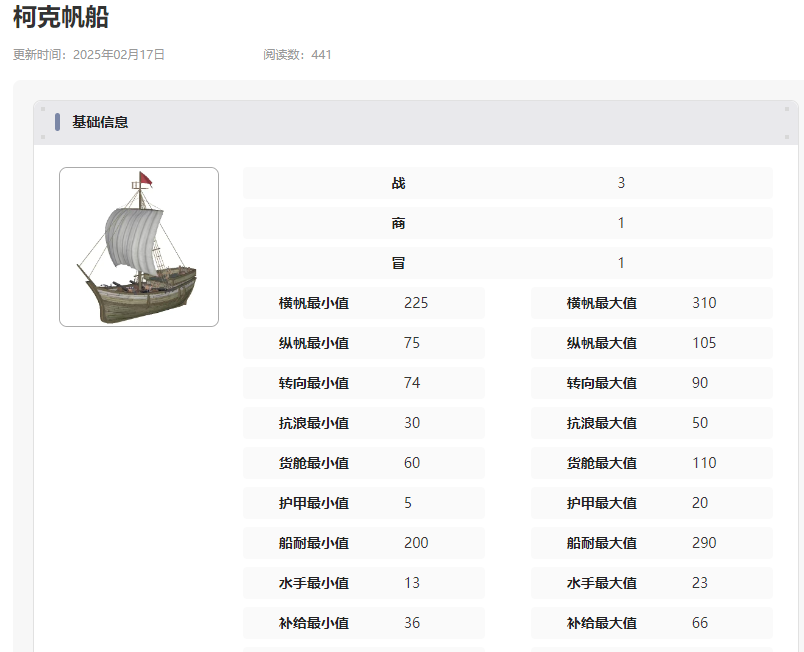The width and height of the screenshot is (804, 652).
Task: Click the value 74 for 转向最小值
Action: point(412,383)
